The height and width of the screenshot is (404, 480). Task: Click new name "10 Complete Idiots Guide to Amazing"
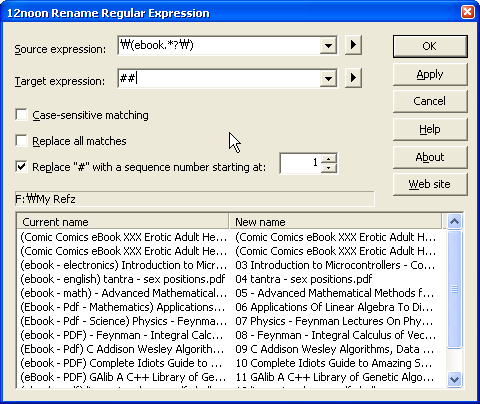point(334,363)
